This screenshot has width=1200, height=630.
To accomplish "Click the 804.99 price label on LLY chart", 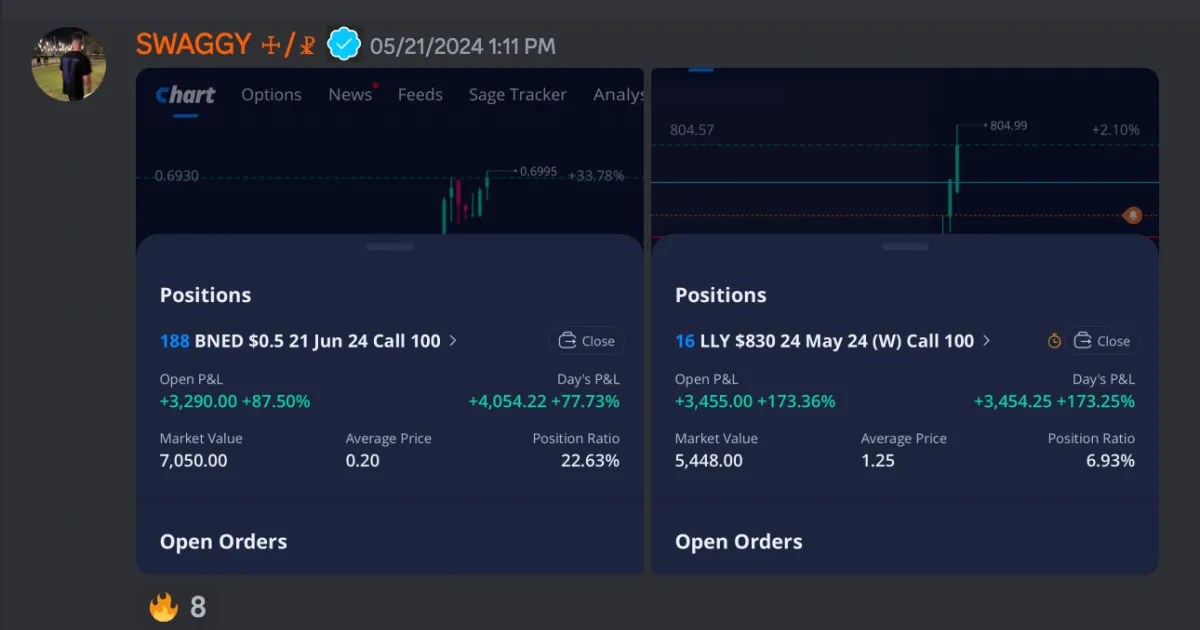I will (1008, 126).
